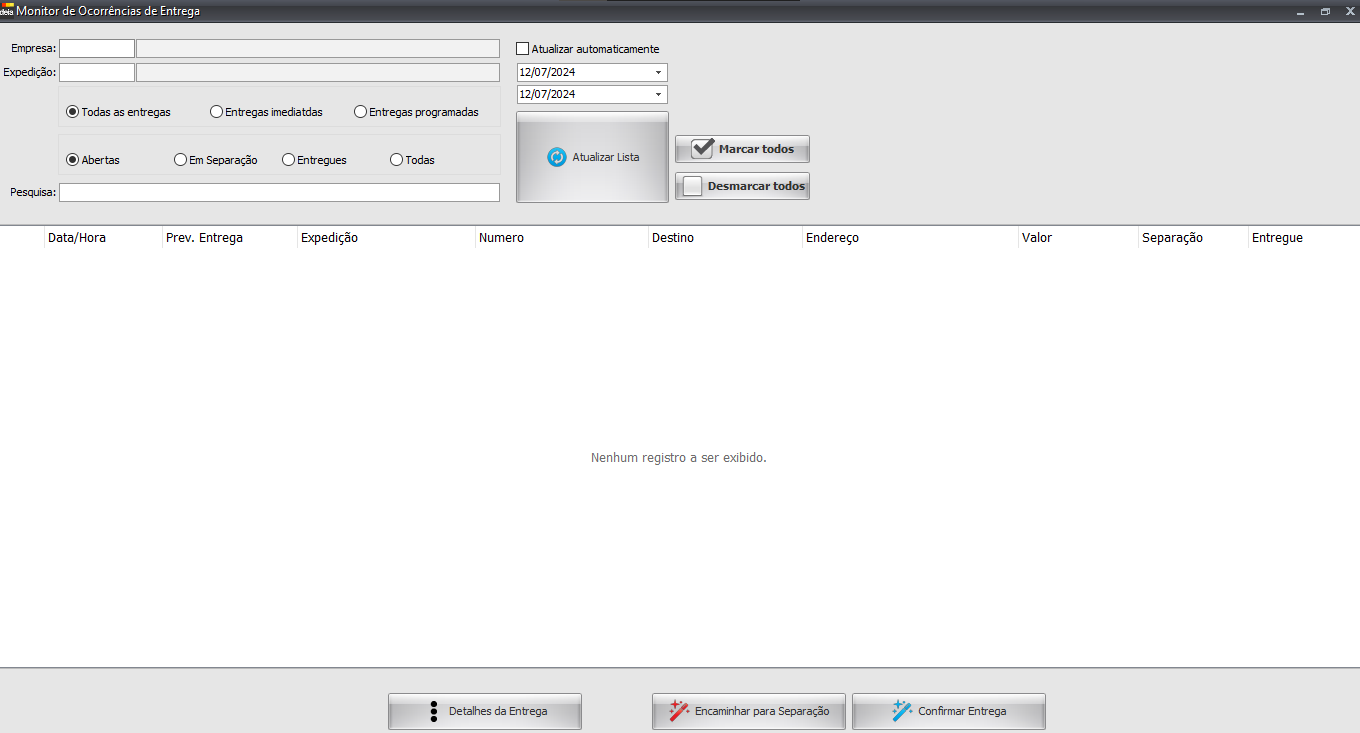Image resolution: width=1360 pixels, height=733 pixels.
Task: Click the empty box icon on Desmarcar todos
Action: pyautogui.click(x=692, y=186)
